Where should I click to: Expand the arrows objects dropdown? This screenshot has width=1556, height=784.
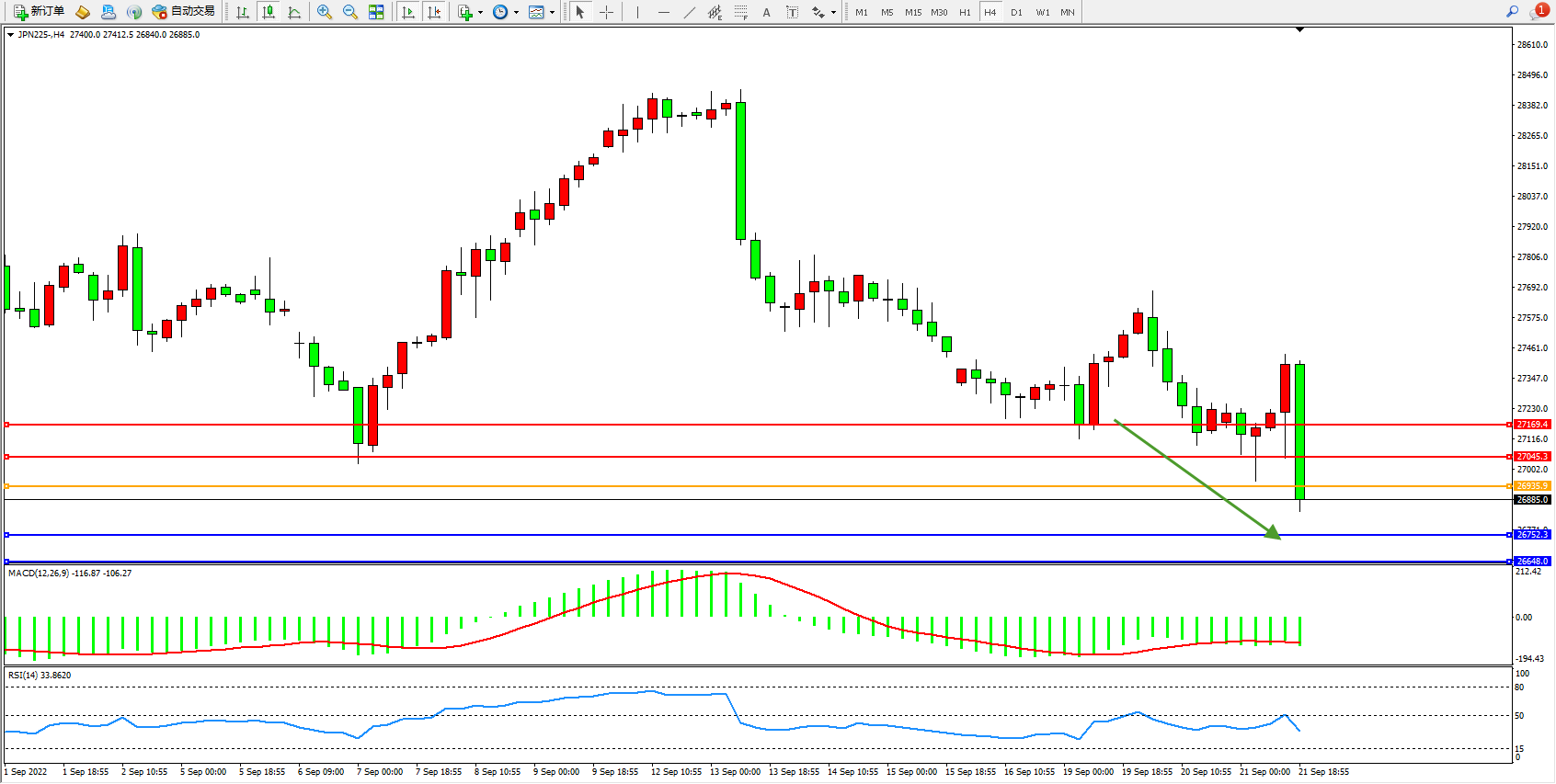click(833, 12)
